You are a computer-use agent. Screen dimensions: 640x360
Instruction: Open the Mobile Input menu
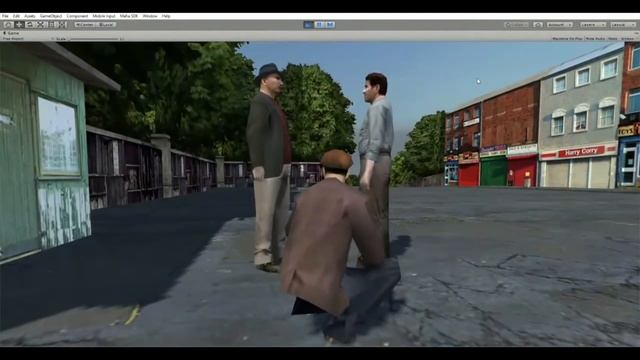(x=104, y=16)
